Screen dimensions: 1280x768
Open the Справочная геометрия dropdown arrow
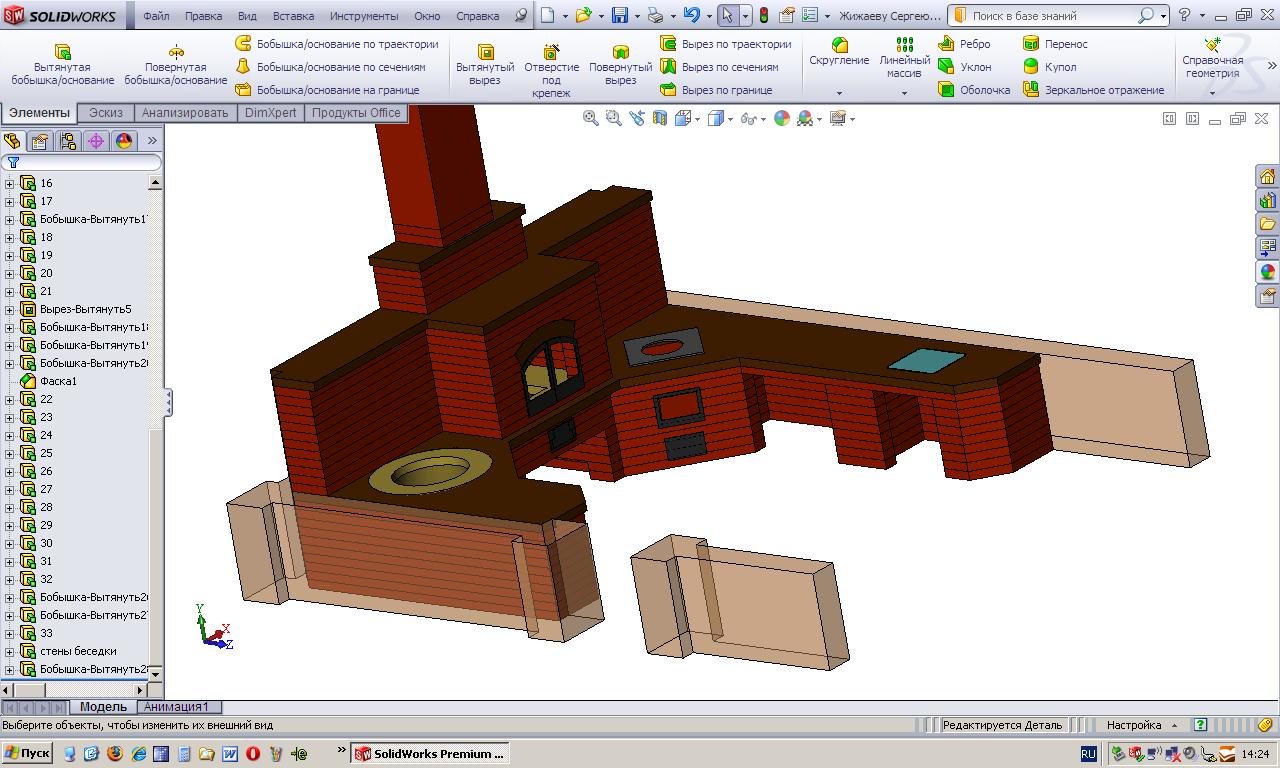(1212, 93)
